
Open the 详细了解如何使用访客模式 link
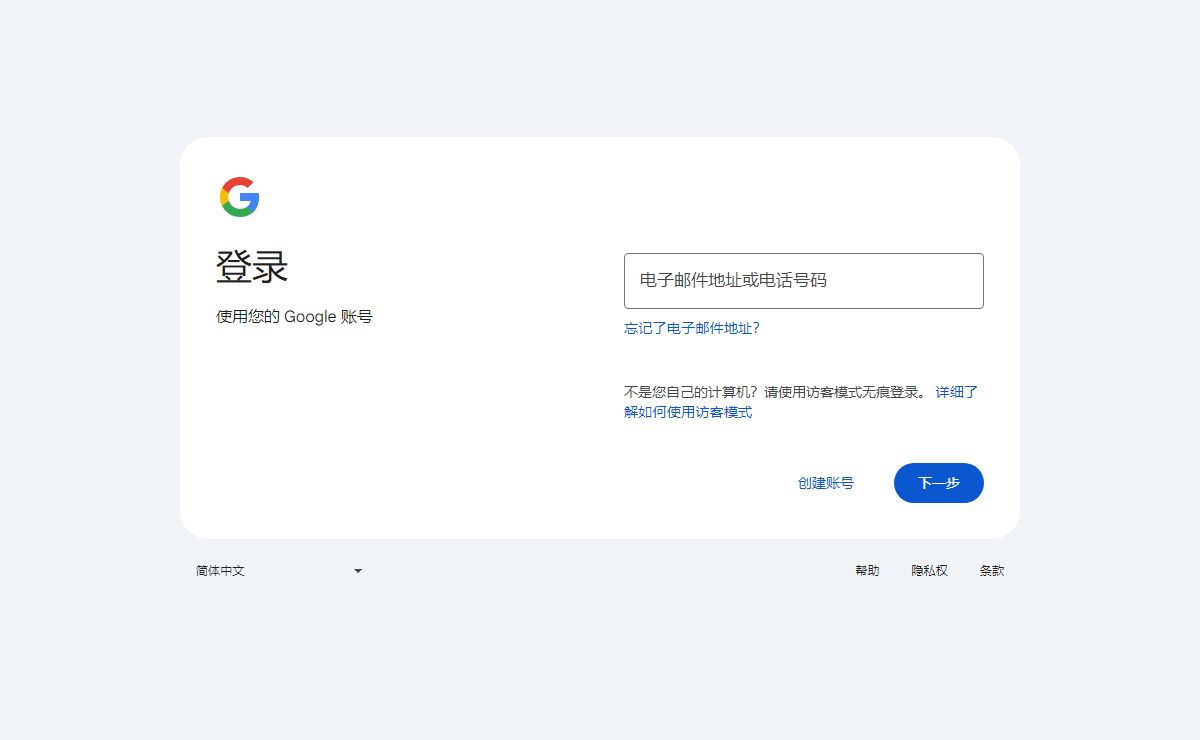(688, 412)
